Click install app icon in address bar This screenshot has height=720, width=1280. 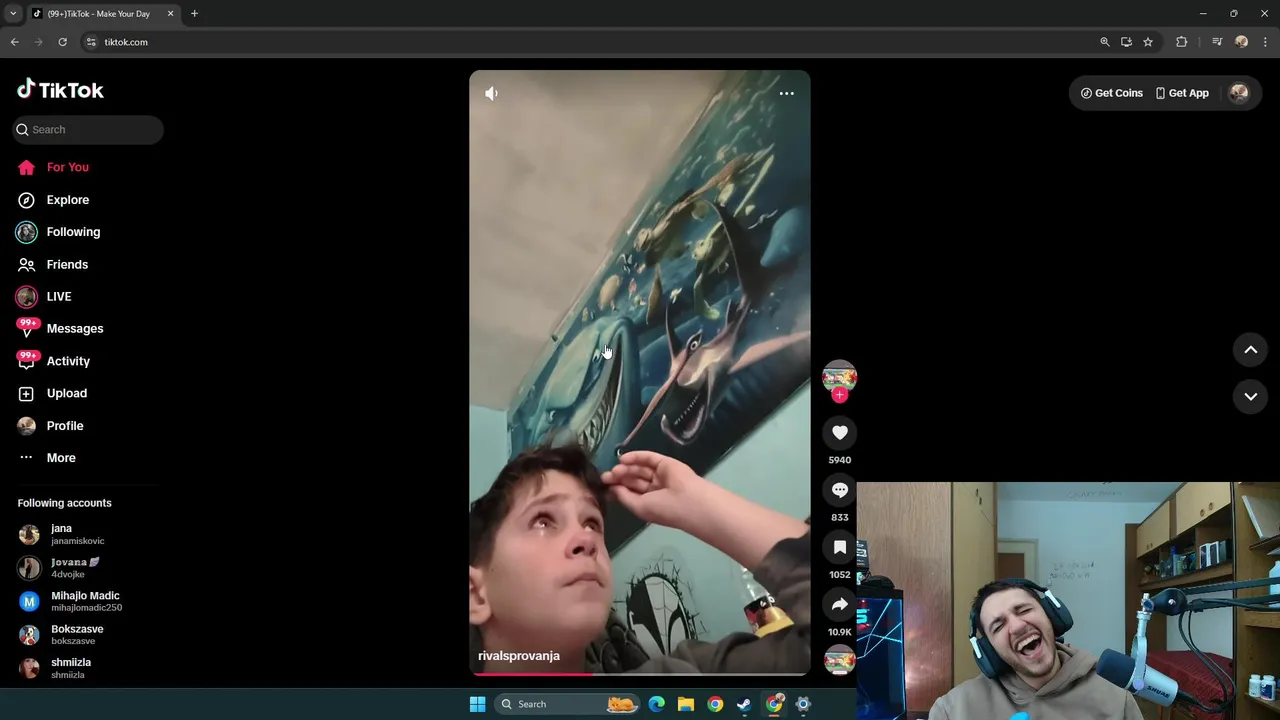coord(1126,42)
